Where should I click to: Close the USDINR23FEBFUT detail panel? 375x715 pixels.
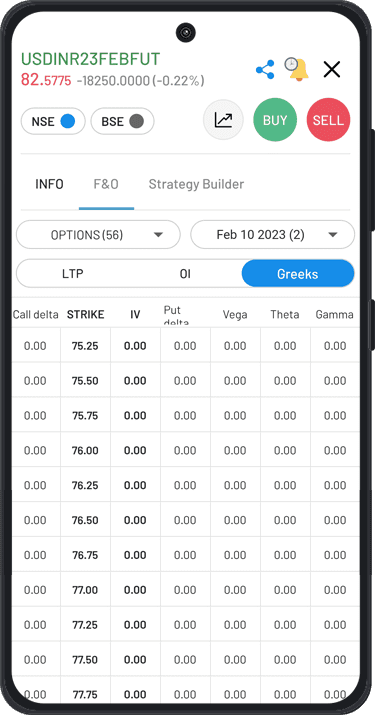(332, 69)
